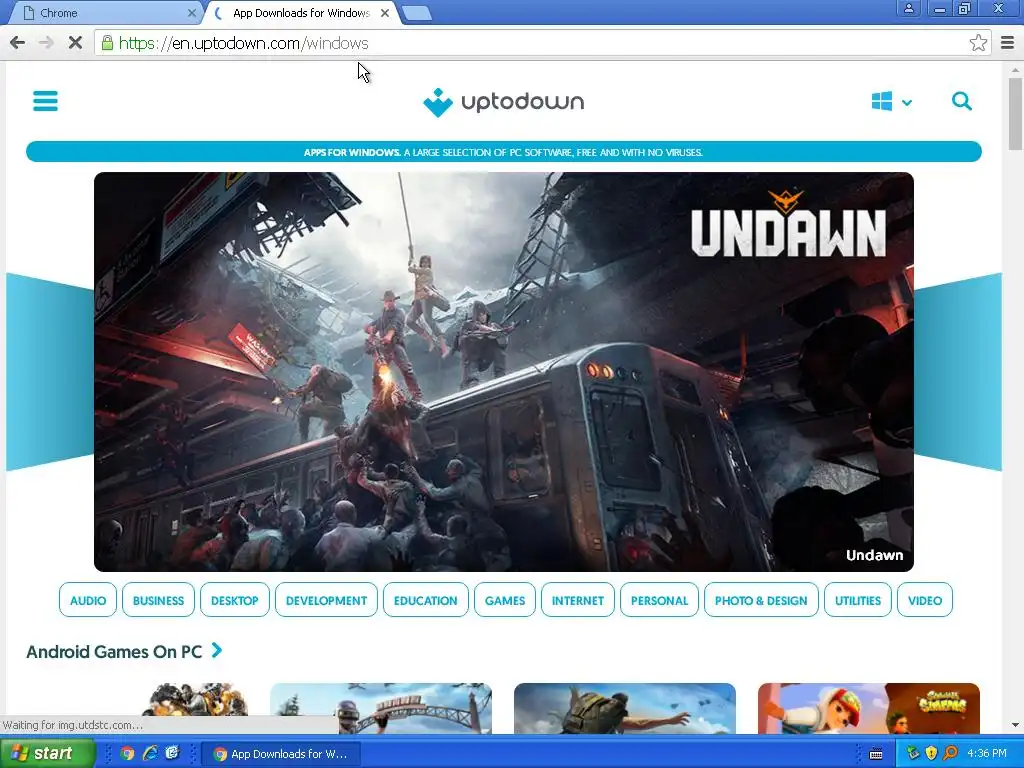1024x768 pixels.
Task: Bookmark this page with the star icon
Action: (x=978, y=43)
